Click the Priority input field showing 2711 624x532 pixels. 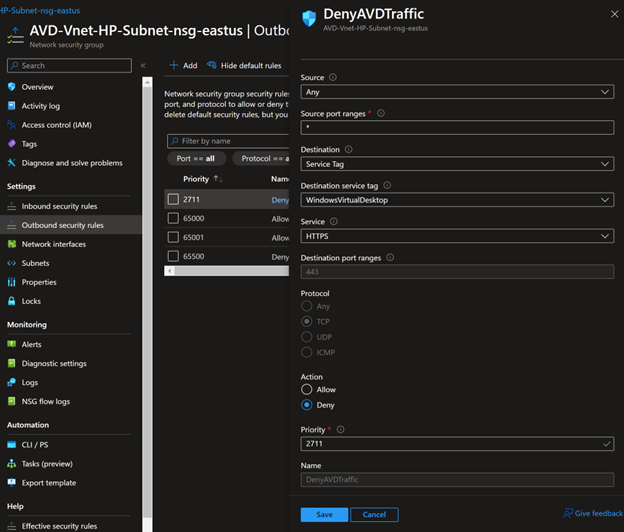click(x=457, y=444)
